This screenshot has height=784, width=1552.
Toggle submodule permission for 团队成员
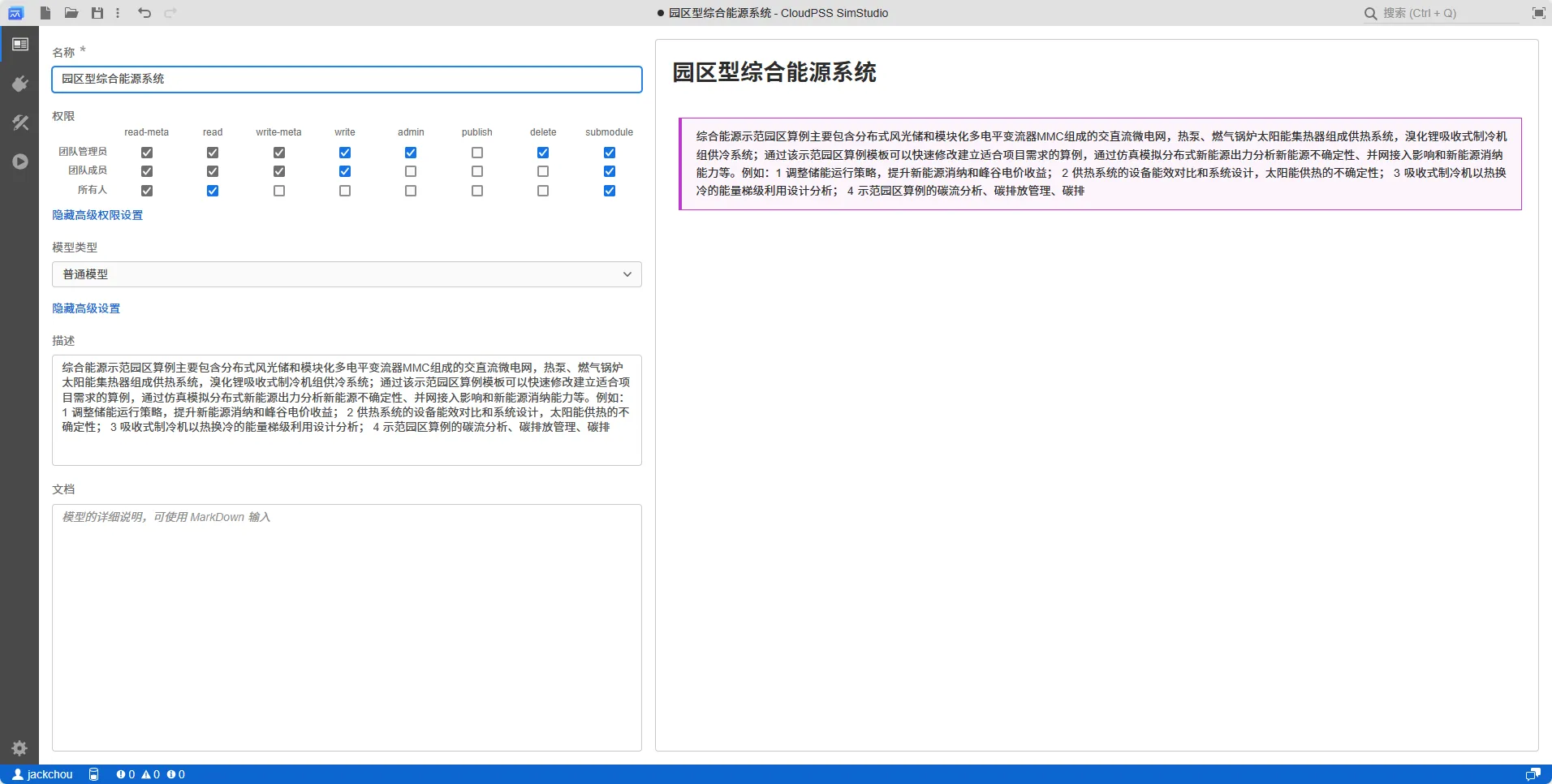610,171
